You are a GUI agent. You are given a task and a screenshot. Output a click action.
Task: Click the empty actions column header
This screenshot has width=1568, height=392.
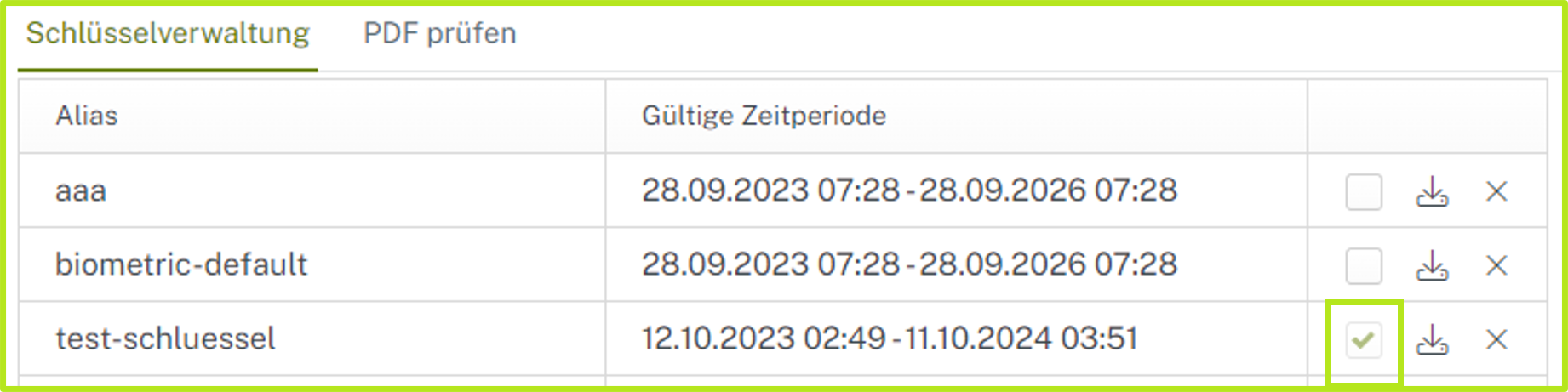pos(1427,116)
